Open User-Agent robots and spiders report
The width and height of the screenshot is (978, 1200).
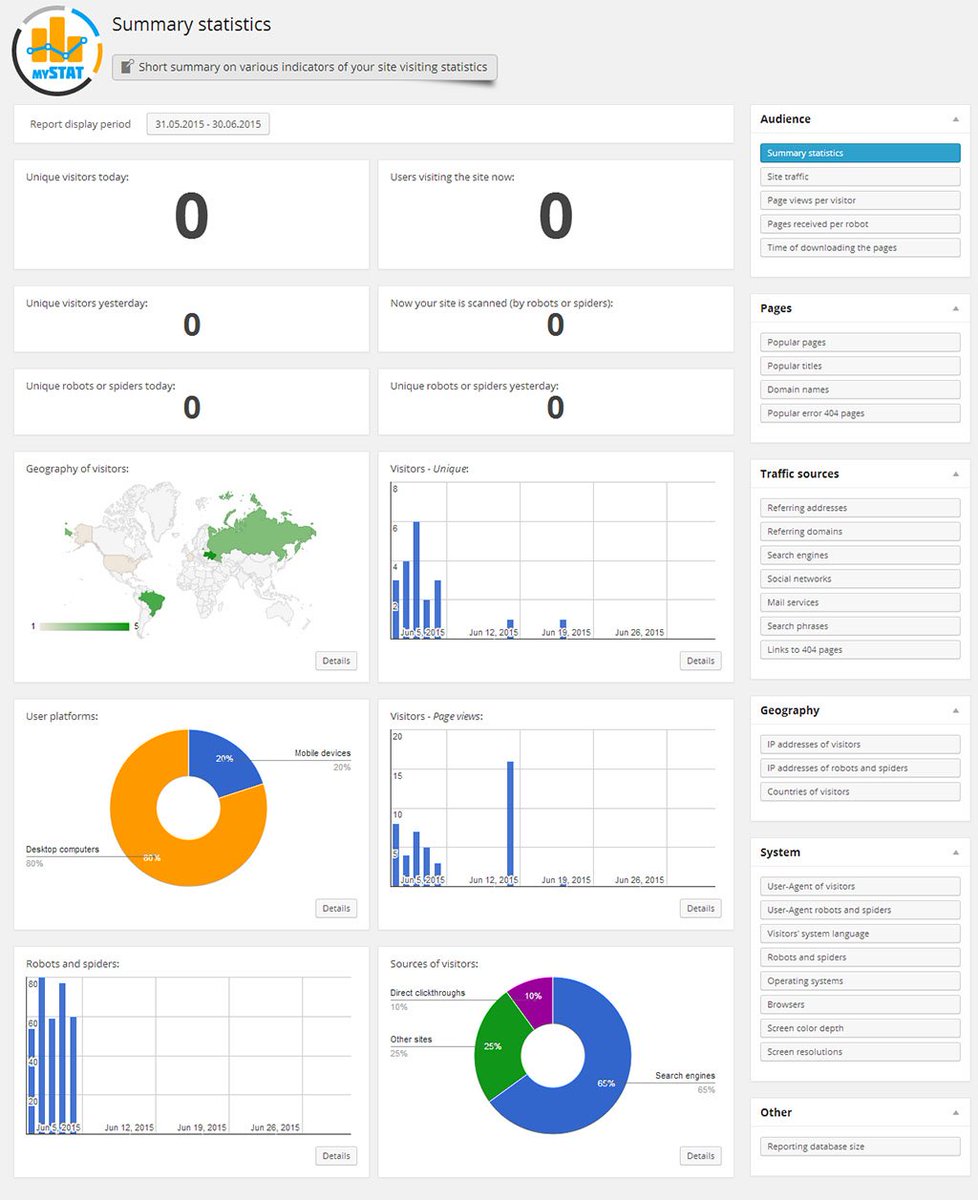860,910
